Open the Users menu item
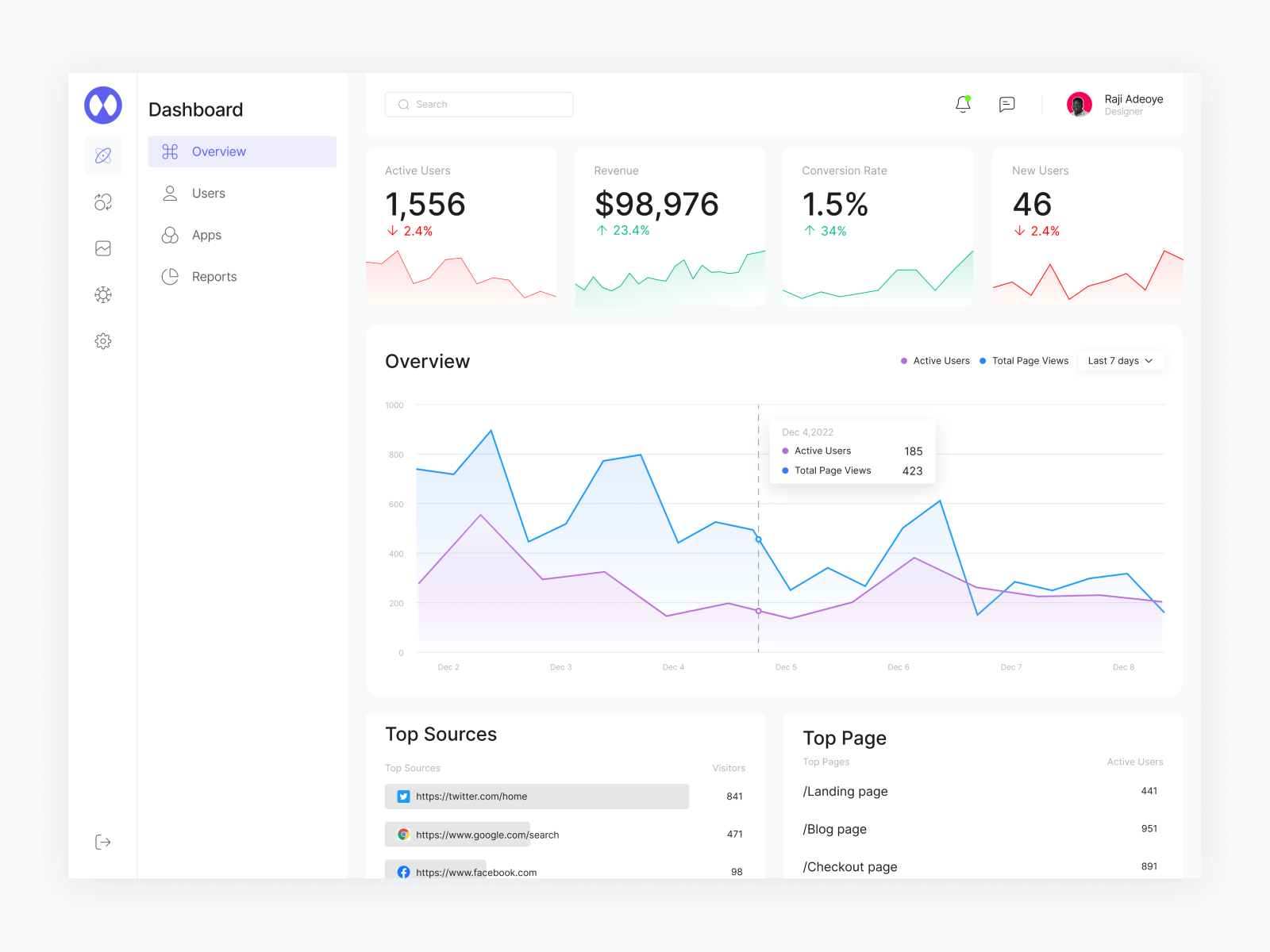Screen dimensions: 1270x952 [x=242, y=194]
